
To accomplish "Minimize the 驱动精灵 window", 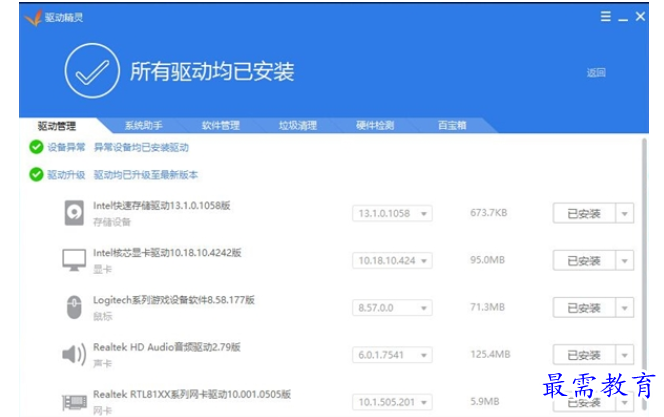I will pos(622,17).
